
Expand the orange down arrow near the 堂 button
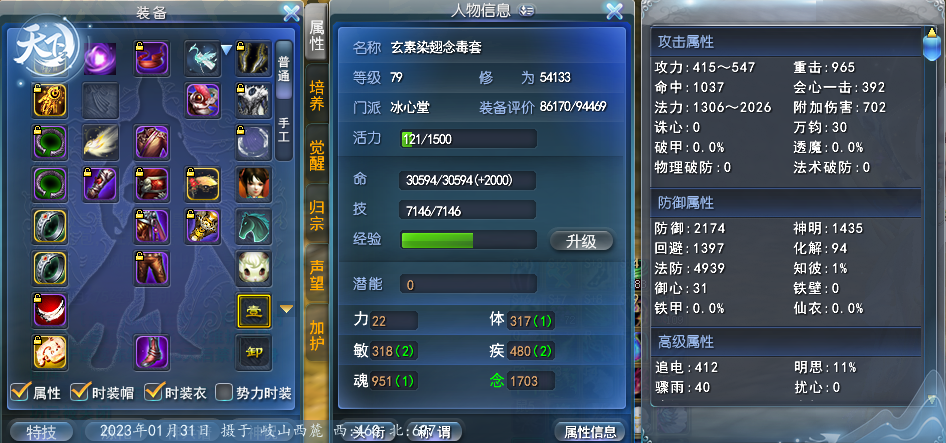pos(287,309)
